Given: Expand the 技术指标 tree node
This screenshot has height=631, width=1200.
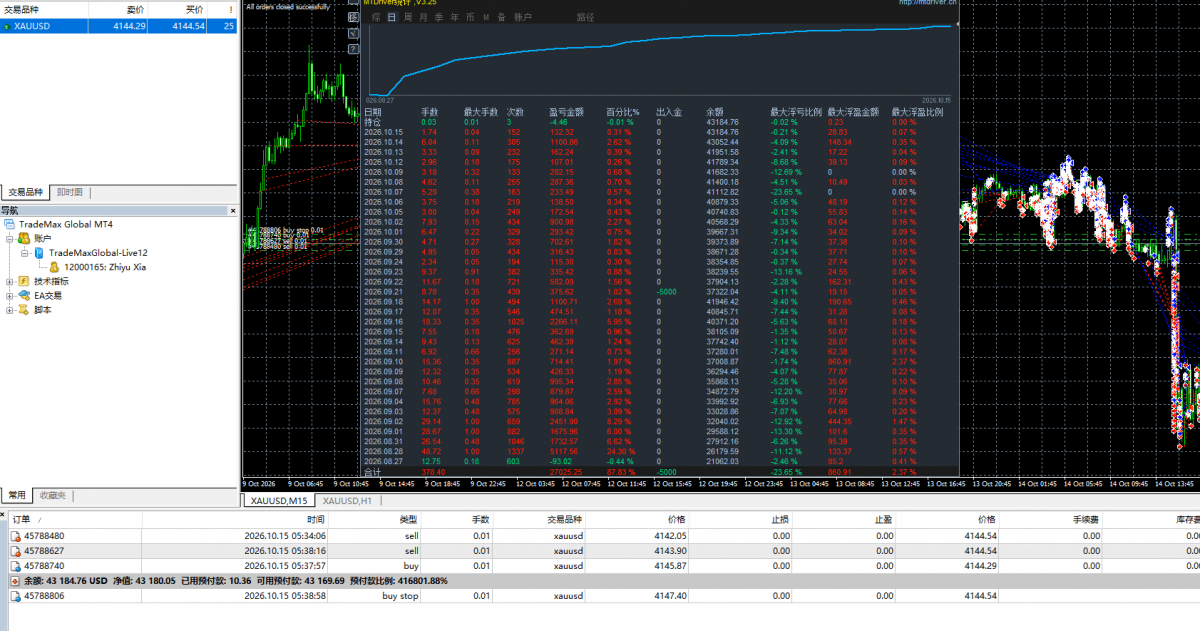Looking at the screenshot, I should 10,282.
